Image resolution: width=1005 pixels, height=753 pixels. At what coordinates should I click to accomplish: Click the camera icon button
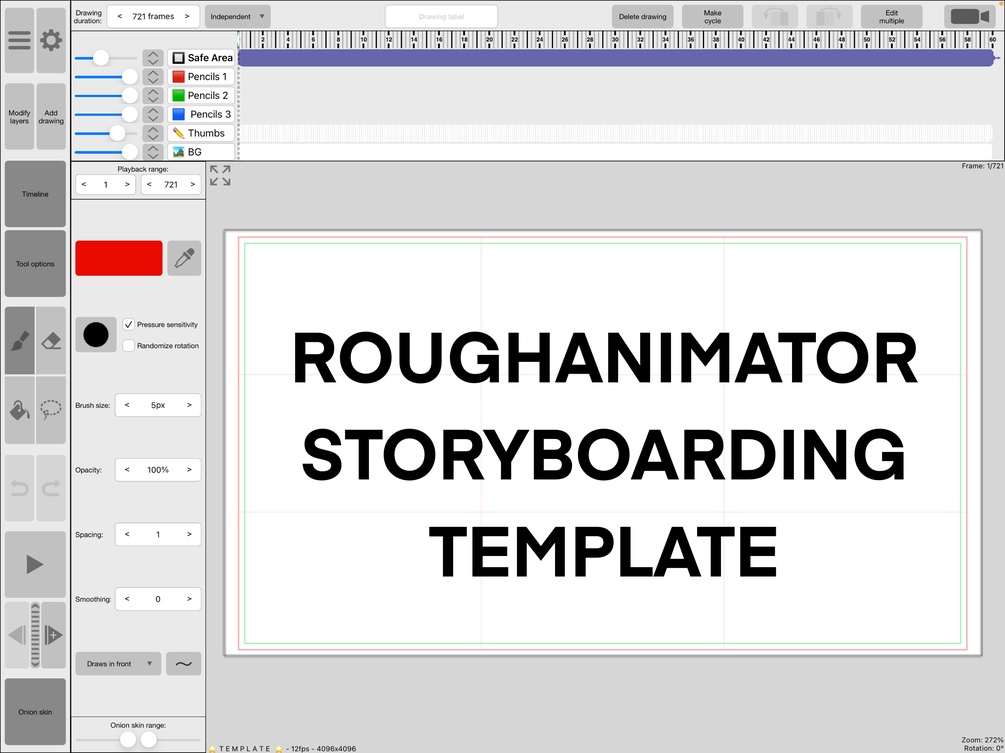click(969, 17)
